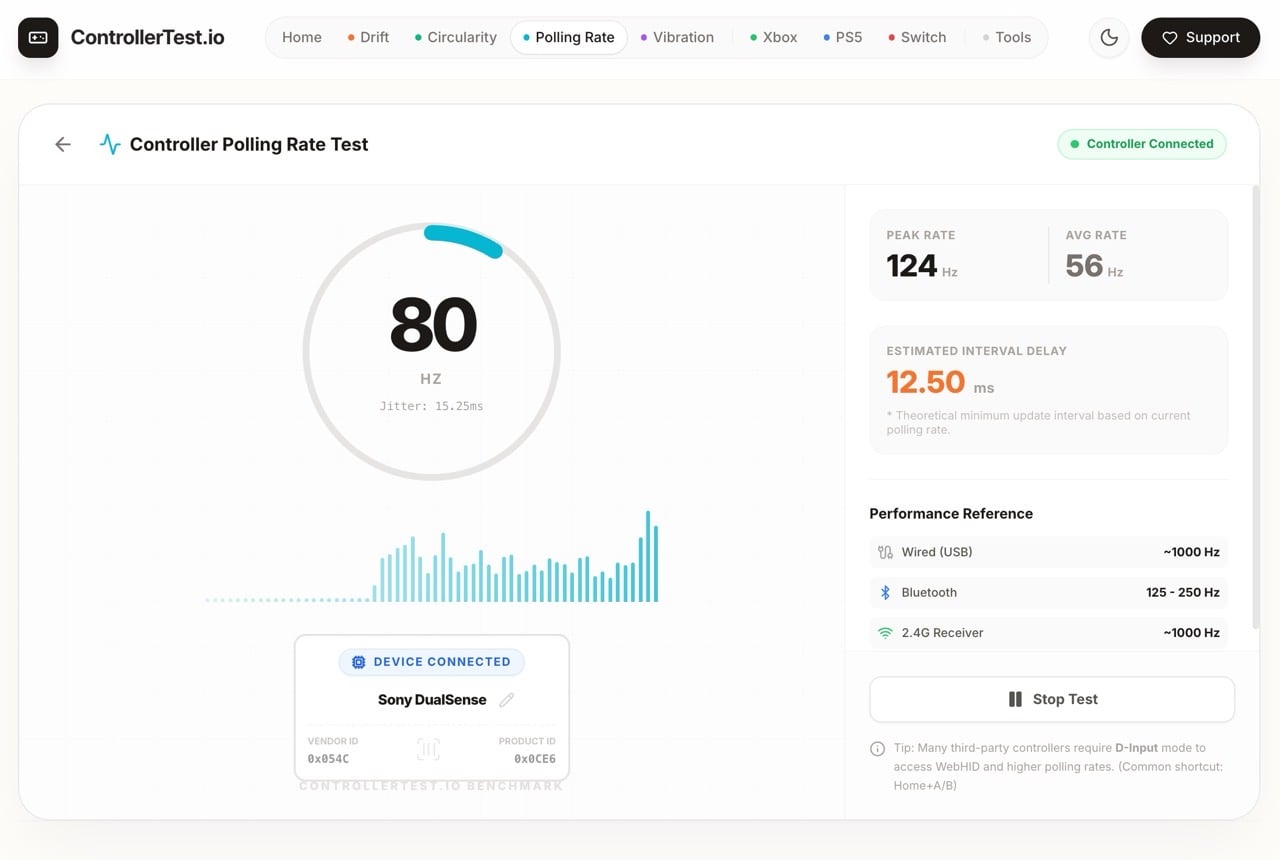Click the heart icon on the Support button
The height and width of the screenshot is (860, 1280).
click(x=1170, y=37)
